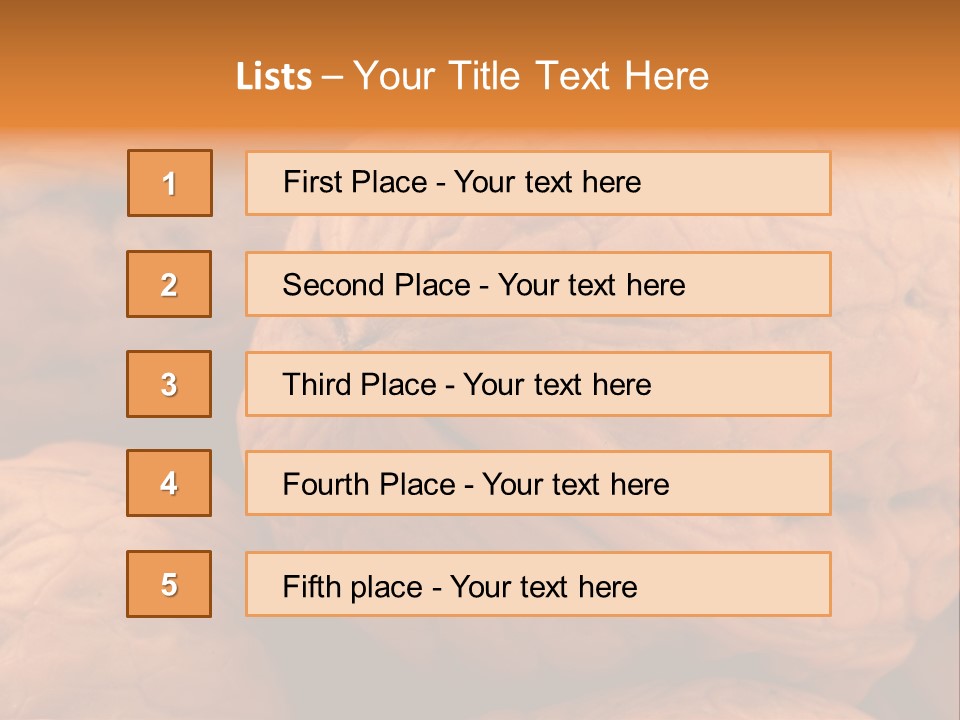Click the number 1 box

(170, 183)
